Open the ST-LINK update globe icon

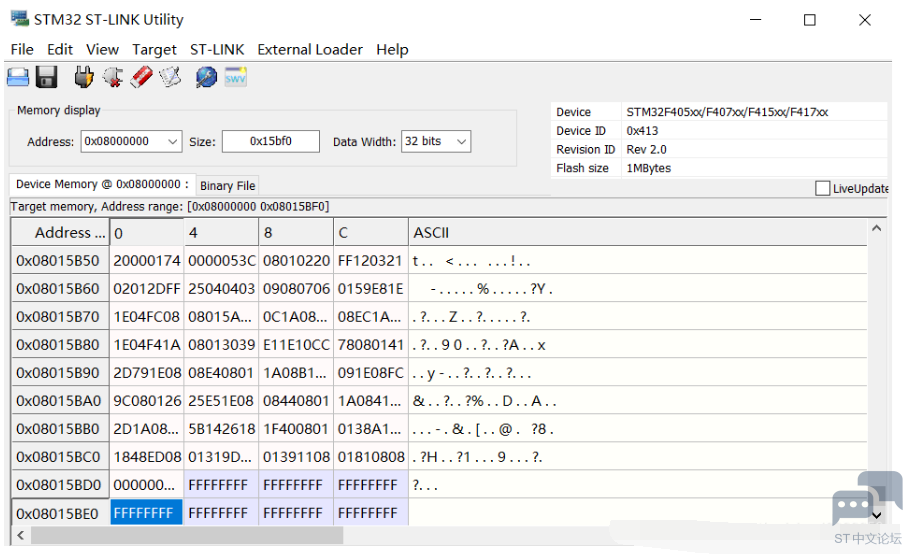(x=206, y=77)
